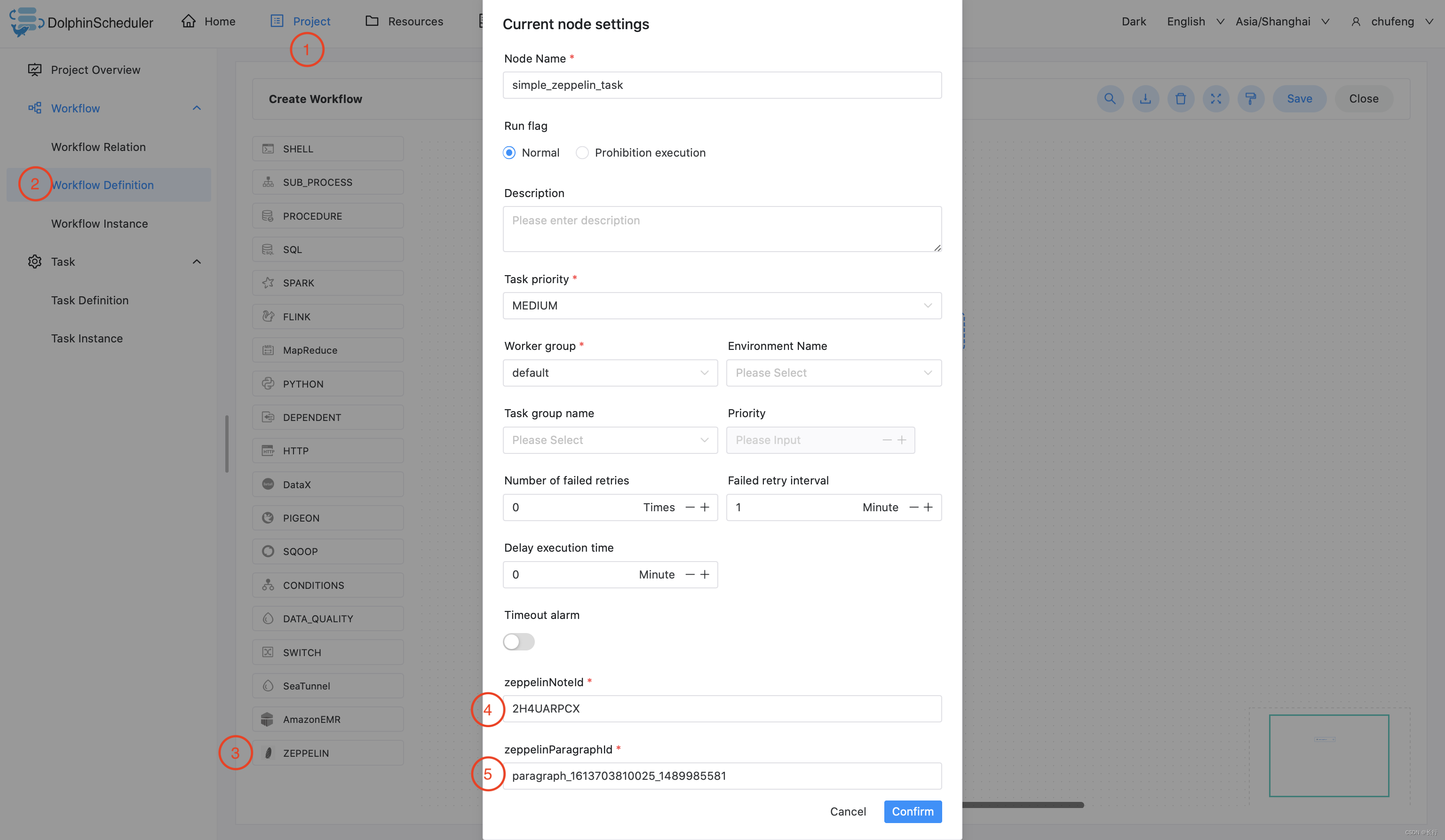1445x840 pixels.
Task: Click the Confirm button
Action: pos(912,811)
